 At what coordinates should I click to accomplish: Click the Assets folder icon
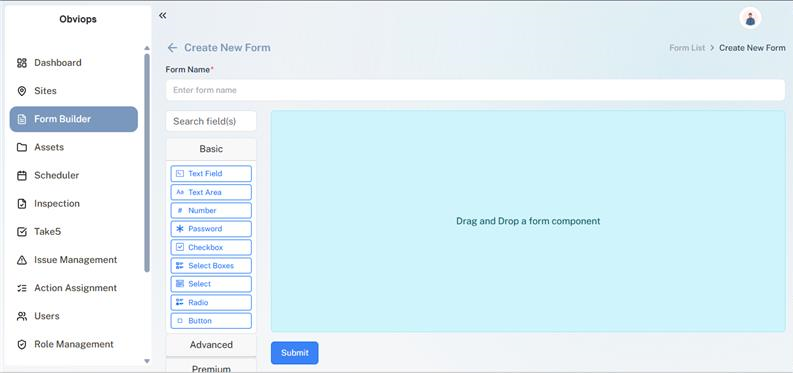(21, 148)
